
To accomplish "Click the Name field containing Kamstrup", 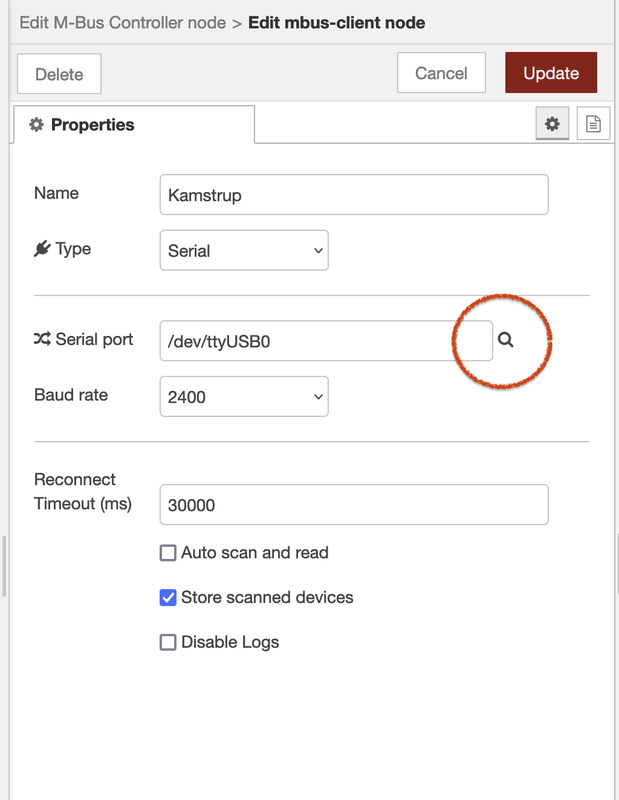I will click(x=353, y=195).
